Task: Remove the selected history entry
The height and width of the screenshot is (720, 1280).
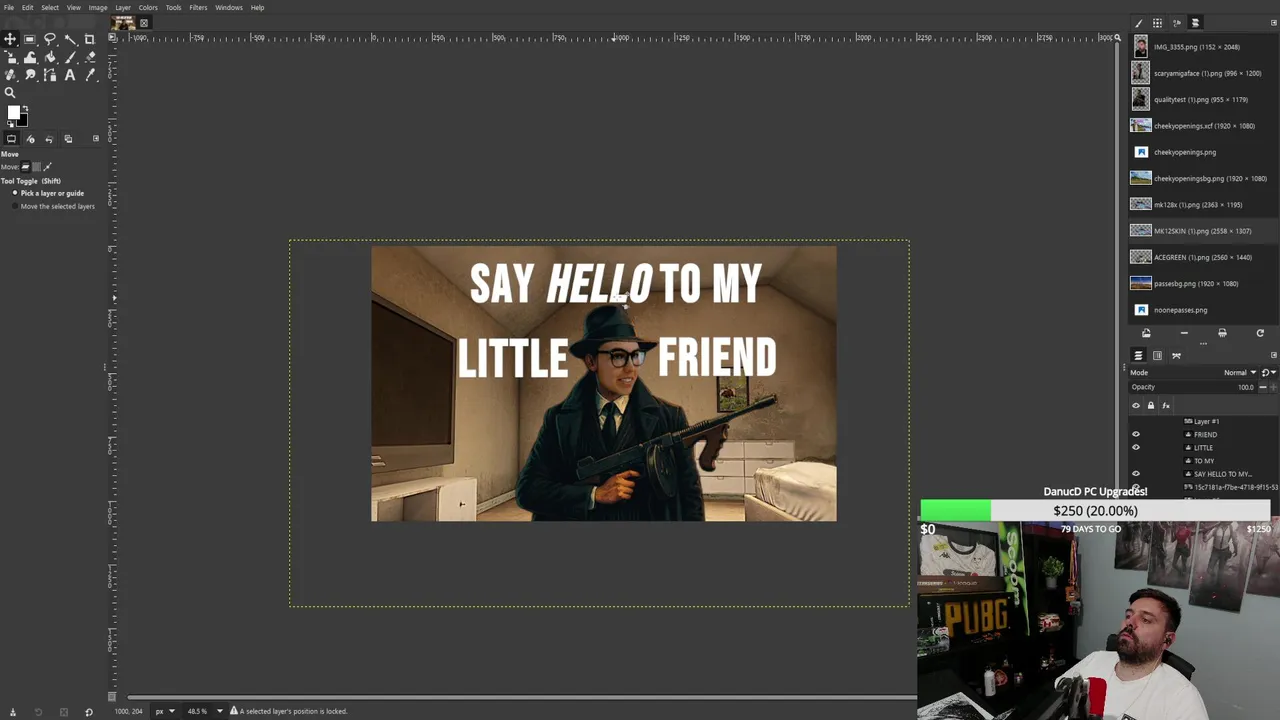Action: tap(1184, 333)
